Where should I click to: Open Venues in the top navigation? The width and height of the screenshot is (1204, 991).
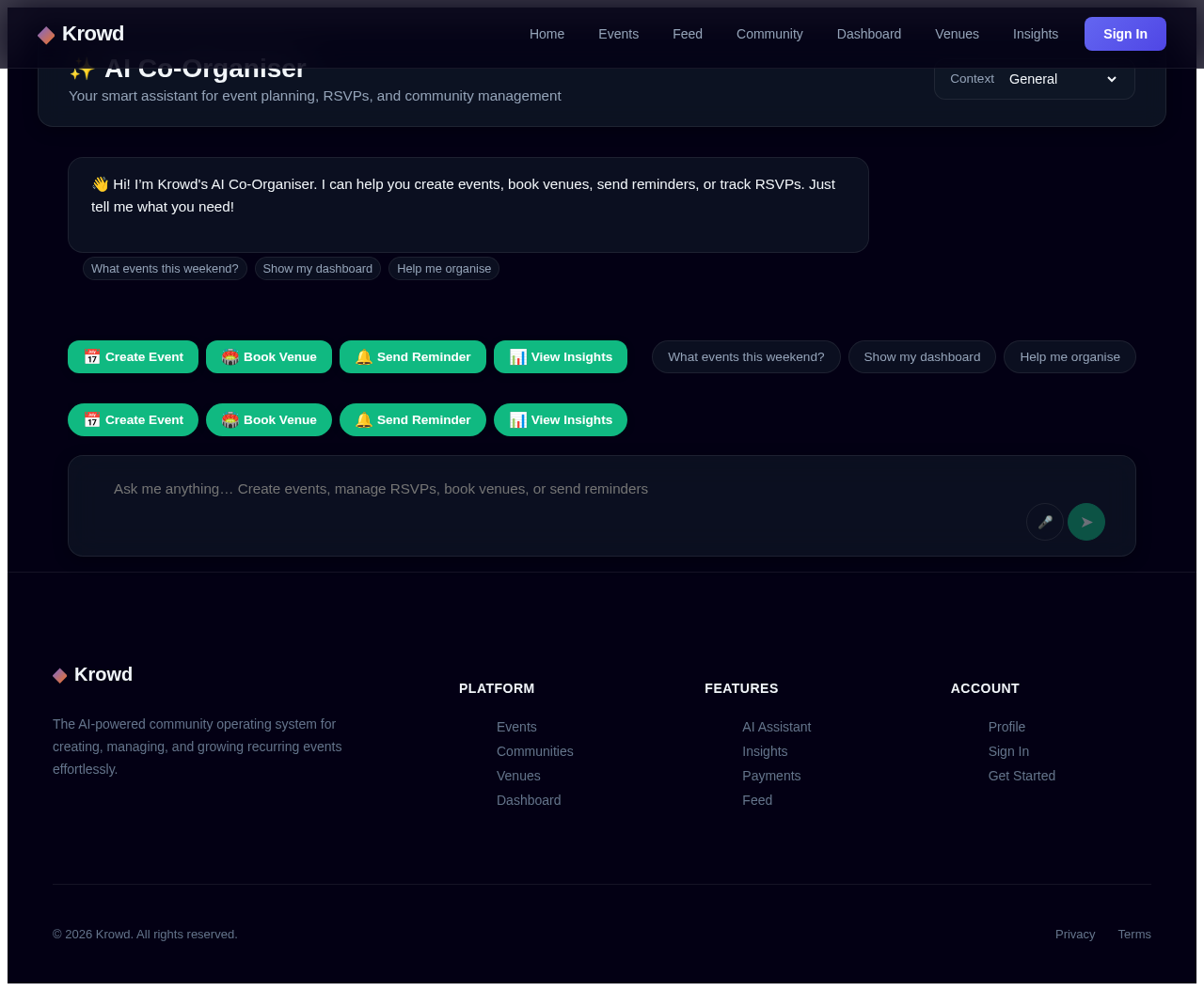click(x=957, y=34)
